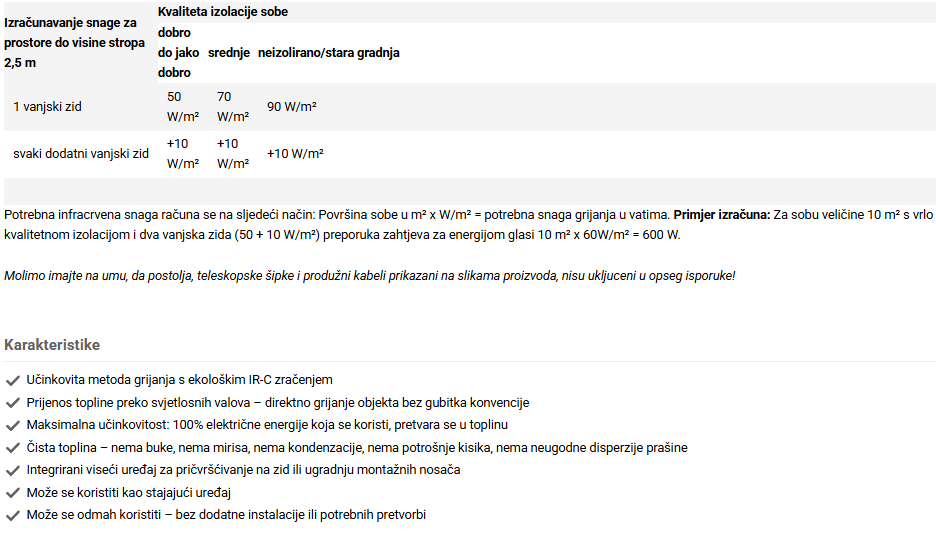Click the "Karakteristike" section heading
This screenshot has width=936, height=549.
52,345
